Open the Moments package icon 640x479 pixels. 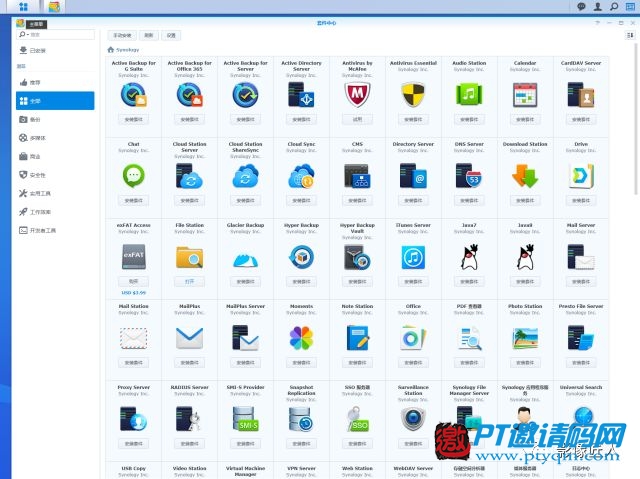(301, 338)
